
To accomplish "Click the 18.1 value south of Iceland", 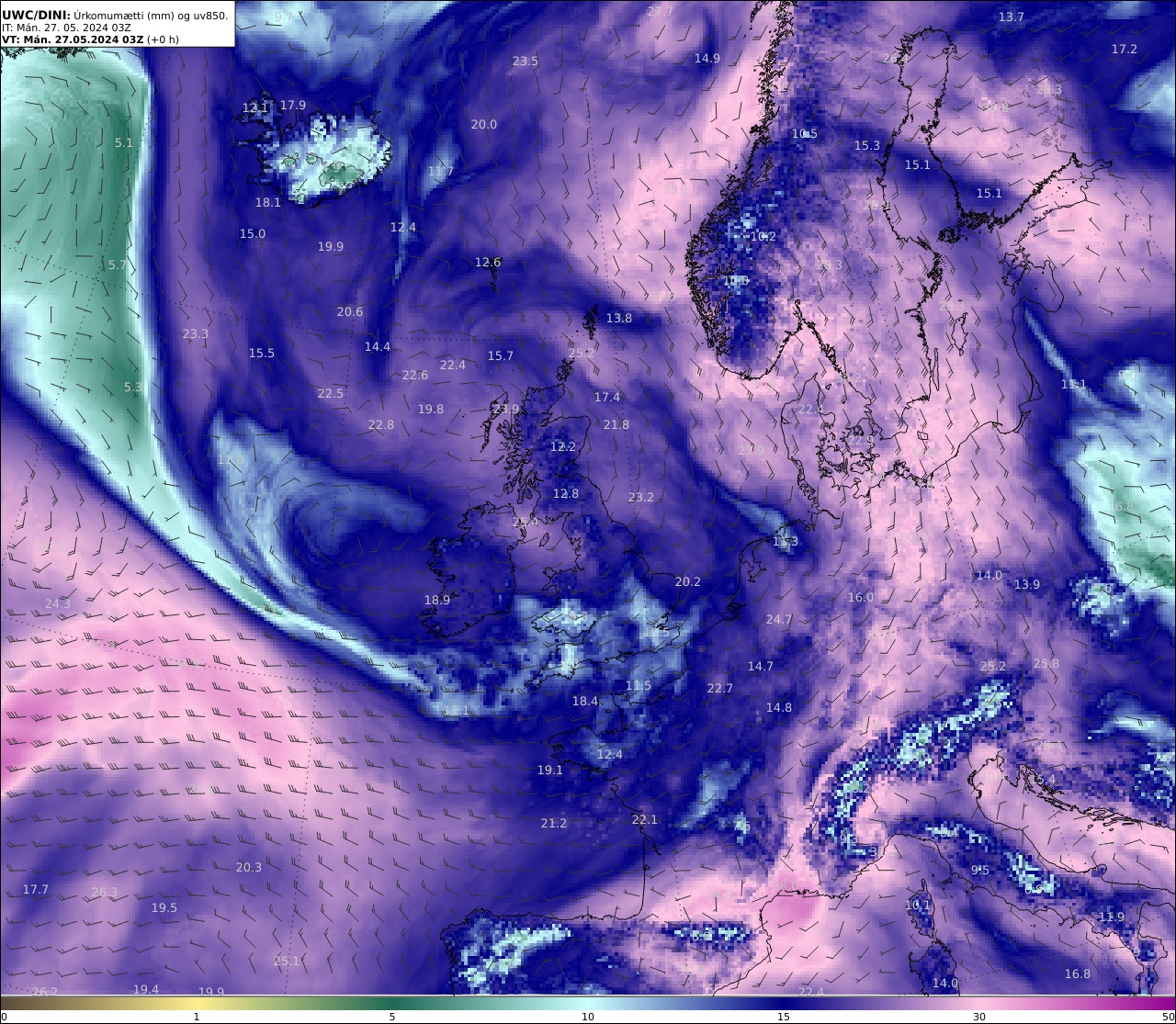I will [x=268, y=202].
